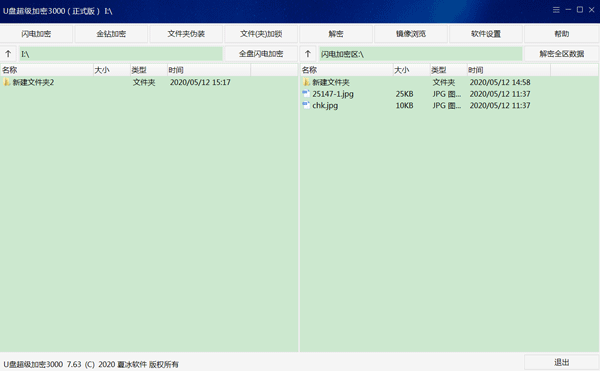Click 2020/05/12 14:58 timestamp
This screenshot has height=371, width=600.
click(x=500, y=82)
